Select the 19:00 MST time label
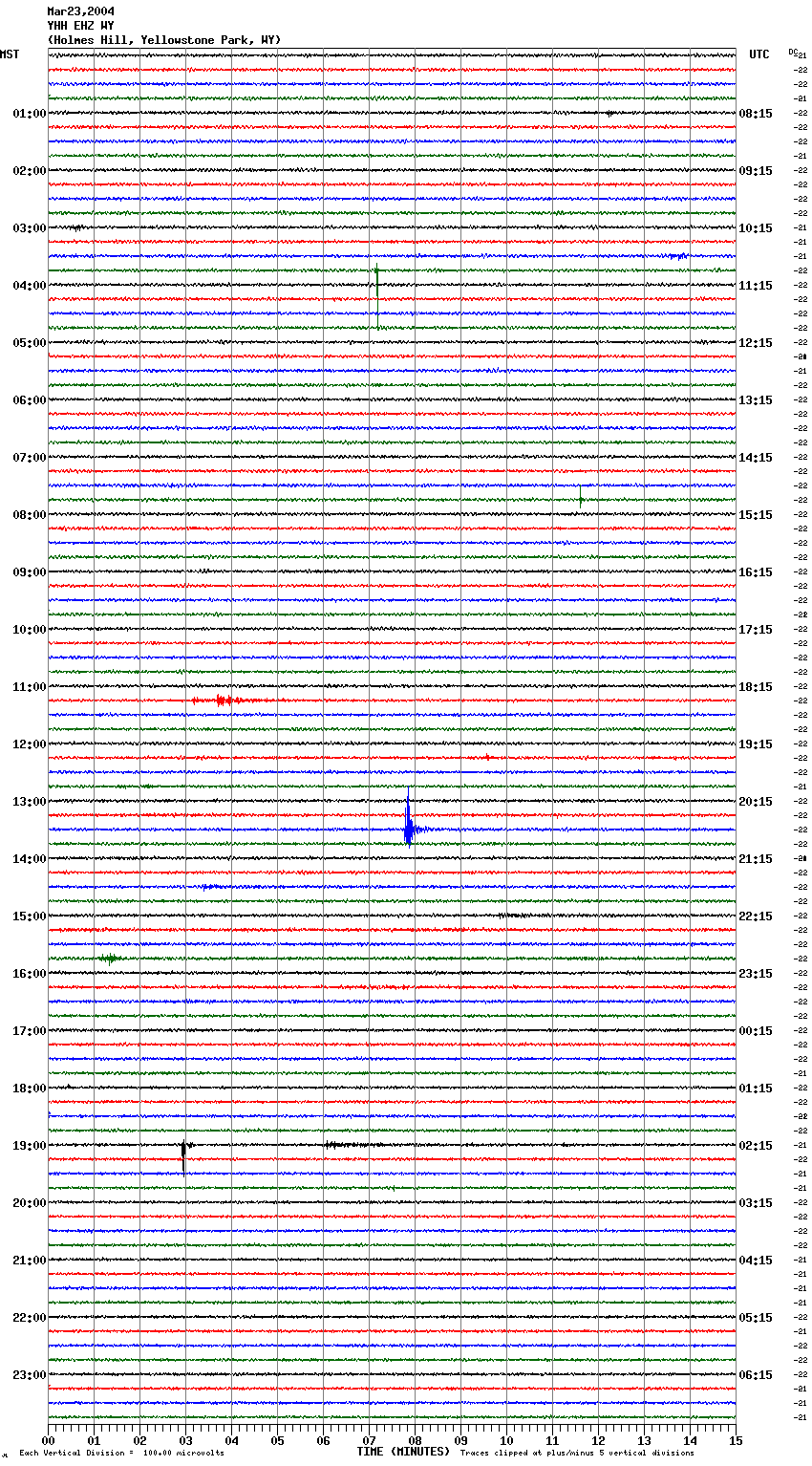The width and height of the screenshot is (812, 1466). (x=30, y=1146)
